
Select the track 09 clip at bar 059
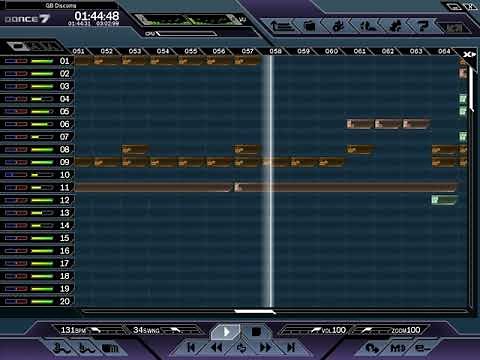click(x=303, y=162)
